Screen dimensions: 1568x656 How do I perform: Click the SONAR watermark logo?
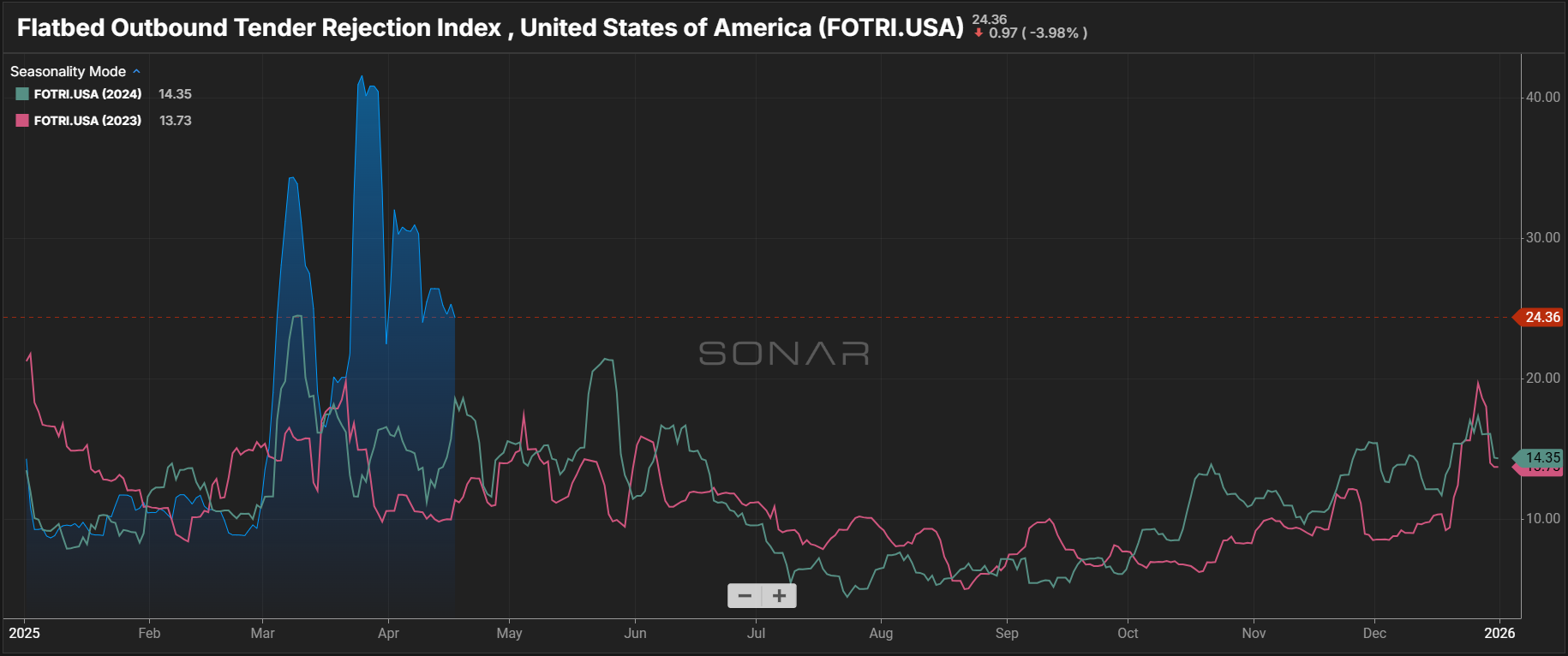(x=784, y=353)
